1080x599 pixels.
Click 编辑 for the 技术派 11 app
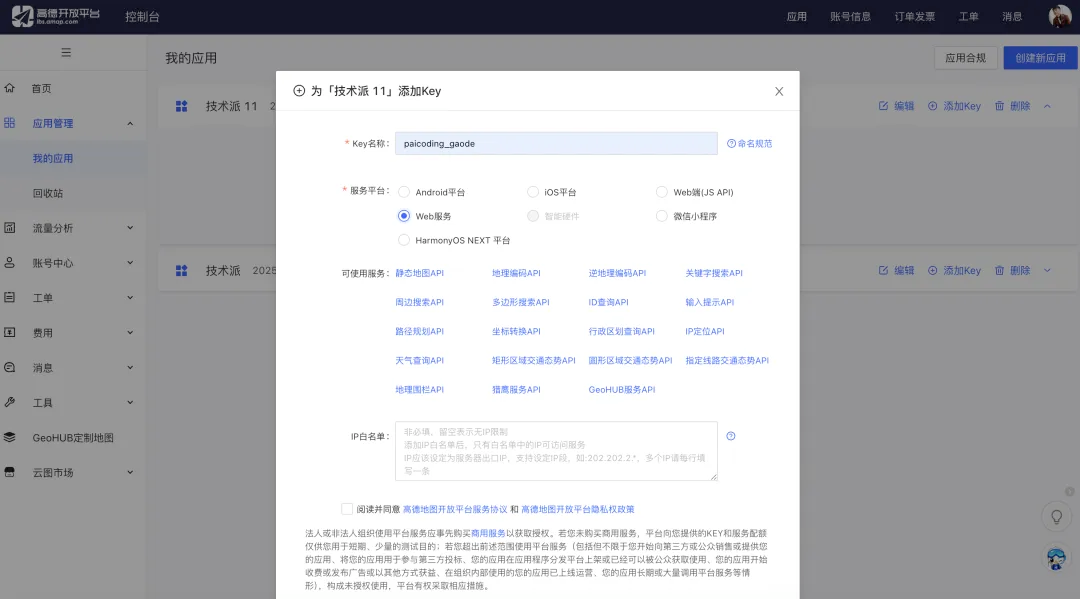point(897,106)
